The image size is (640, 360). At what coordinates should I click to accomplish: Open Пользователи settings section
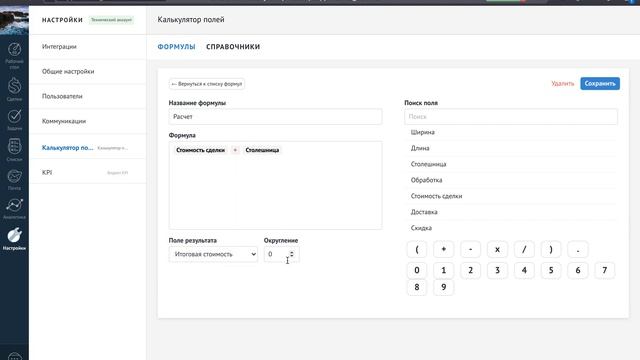(88, 96)
